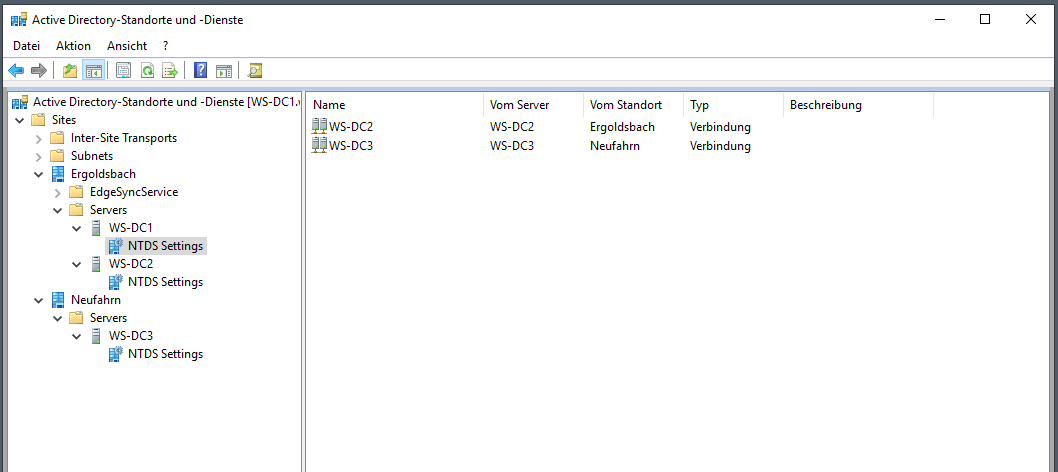The height and width of the screenshot is (472, 1058).
Task: Toggle the console tree pane button
Action: [x=93, y=70]
